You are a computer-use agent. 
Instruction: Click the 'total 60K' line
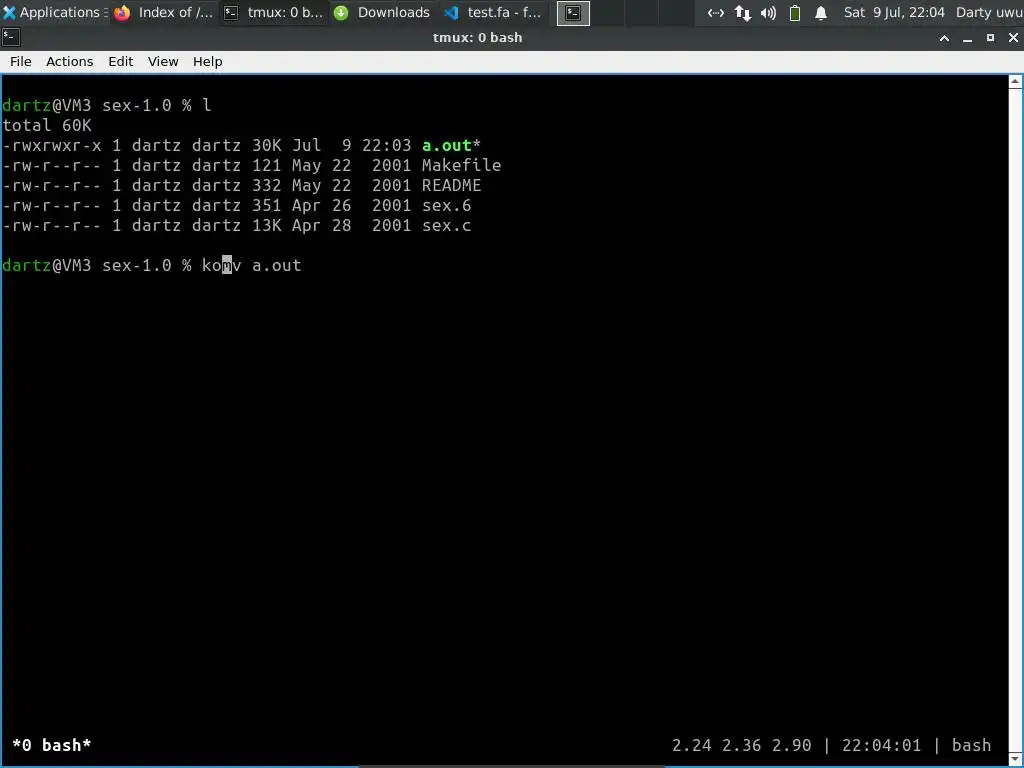(x=47, y=125)
